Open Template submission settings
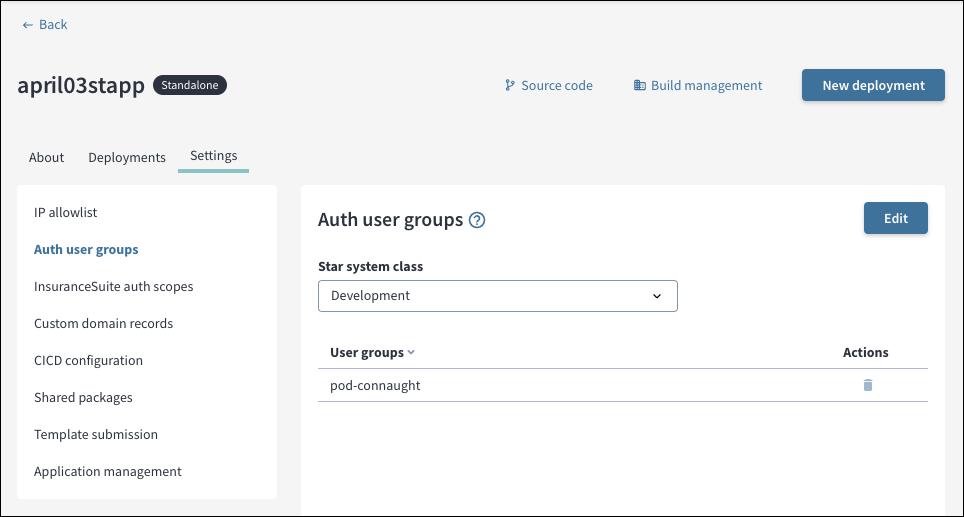Screen dimensions: 964x517 click(96, 435)
